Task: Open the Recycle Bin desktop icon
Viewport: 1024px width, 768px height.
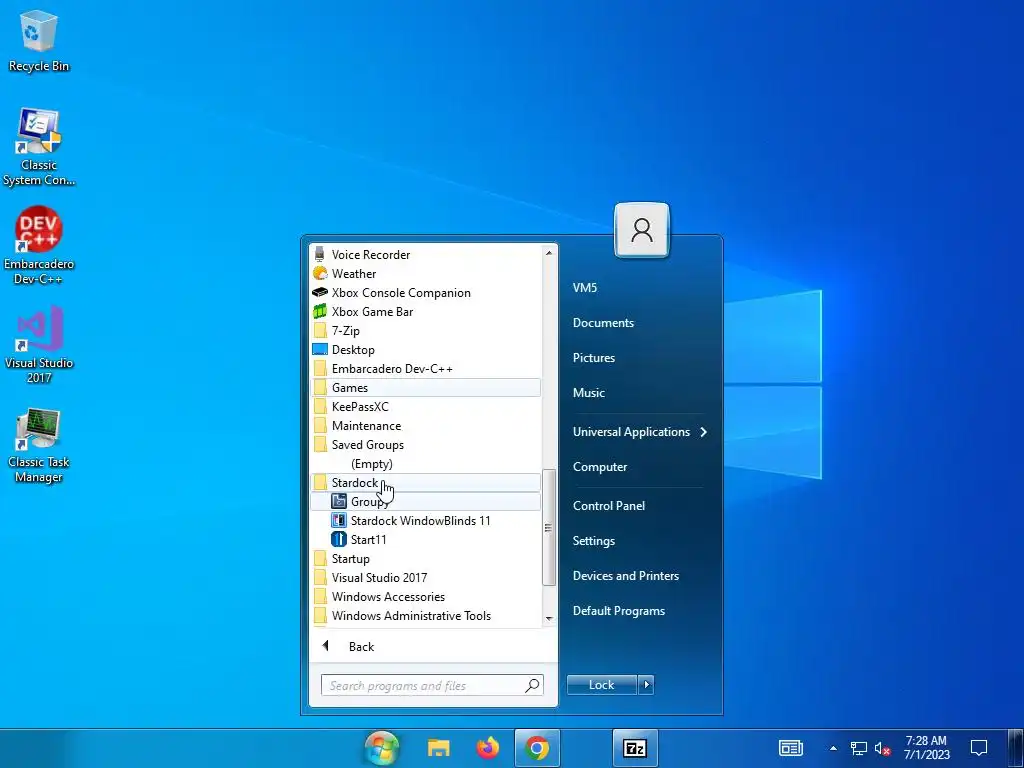Action: pyautogui.click(x=39, y=40)
